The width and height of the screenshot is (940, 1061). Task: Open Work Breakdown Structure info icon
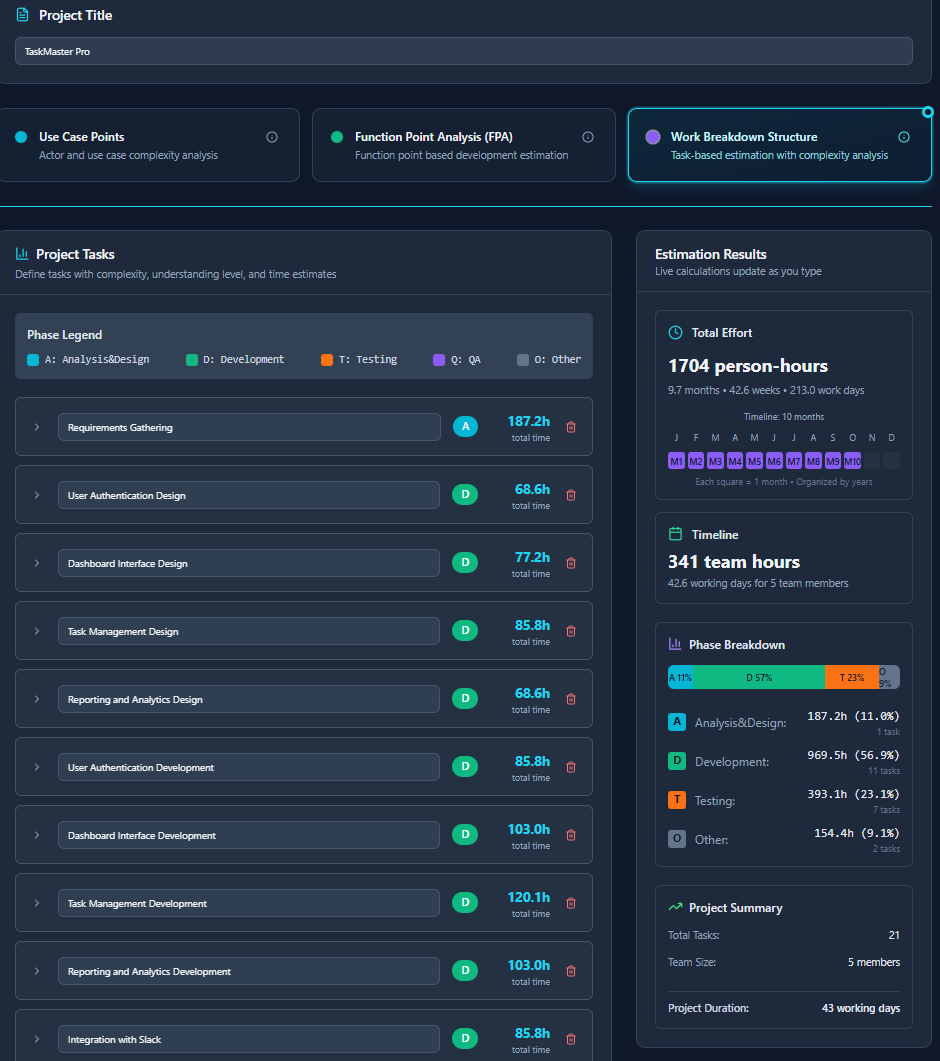point(903,137)
